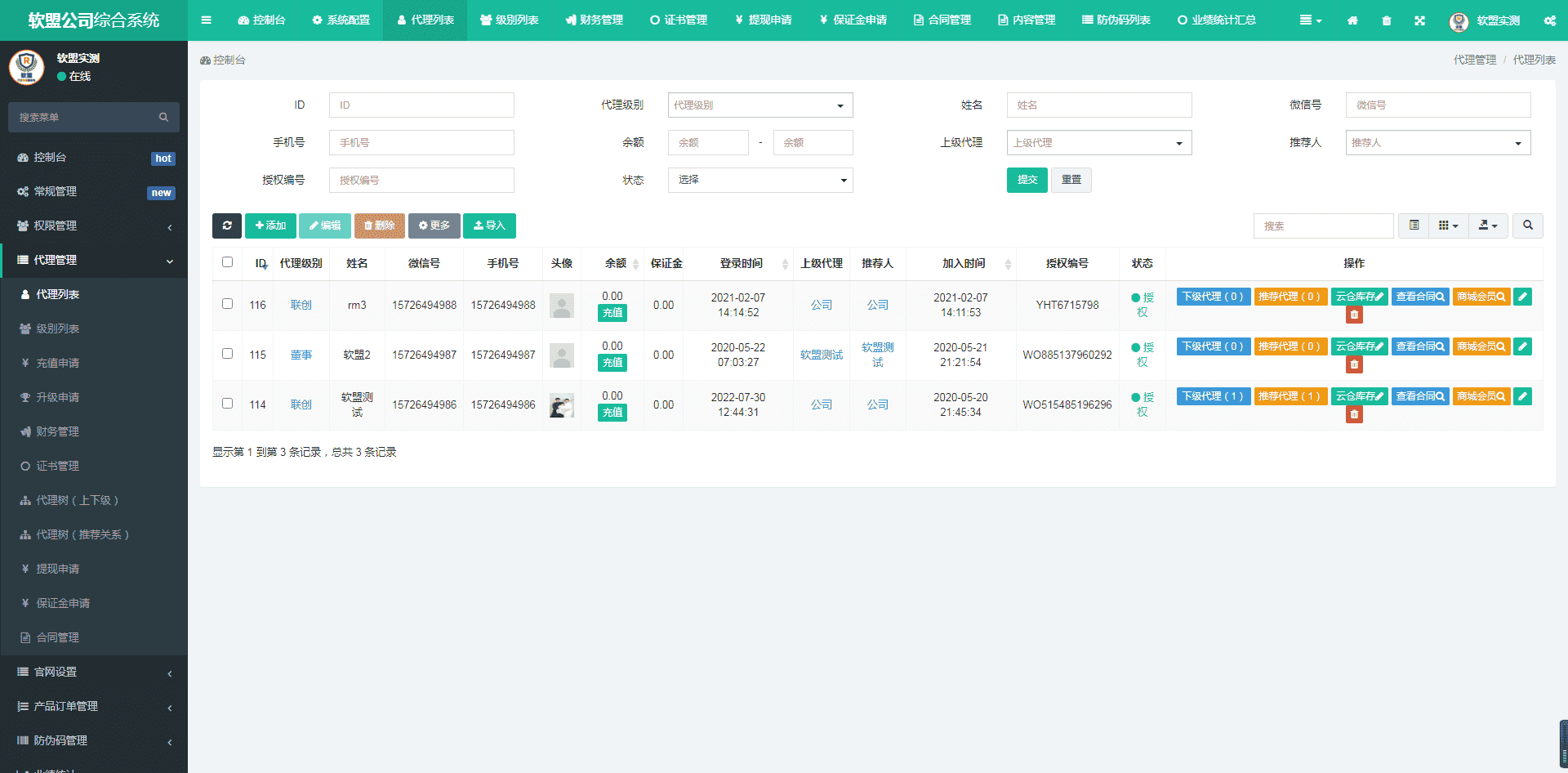Click 充值 button for agent 116
This screenshot has width=1568, height=773.
612,313
